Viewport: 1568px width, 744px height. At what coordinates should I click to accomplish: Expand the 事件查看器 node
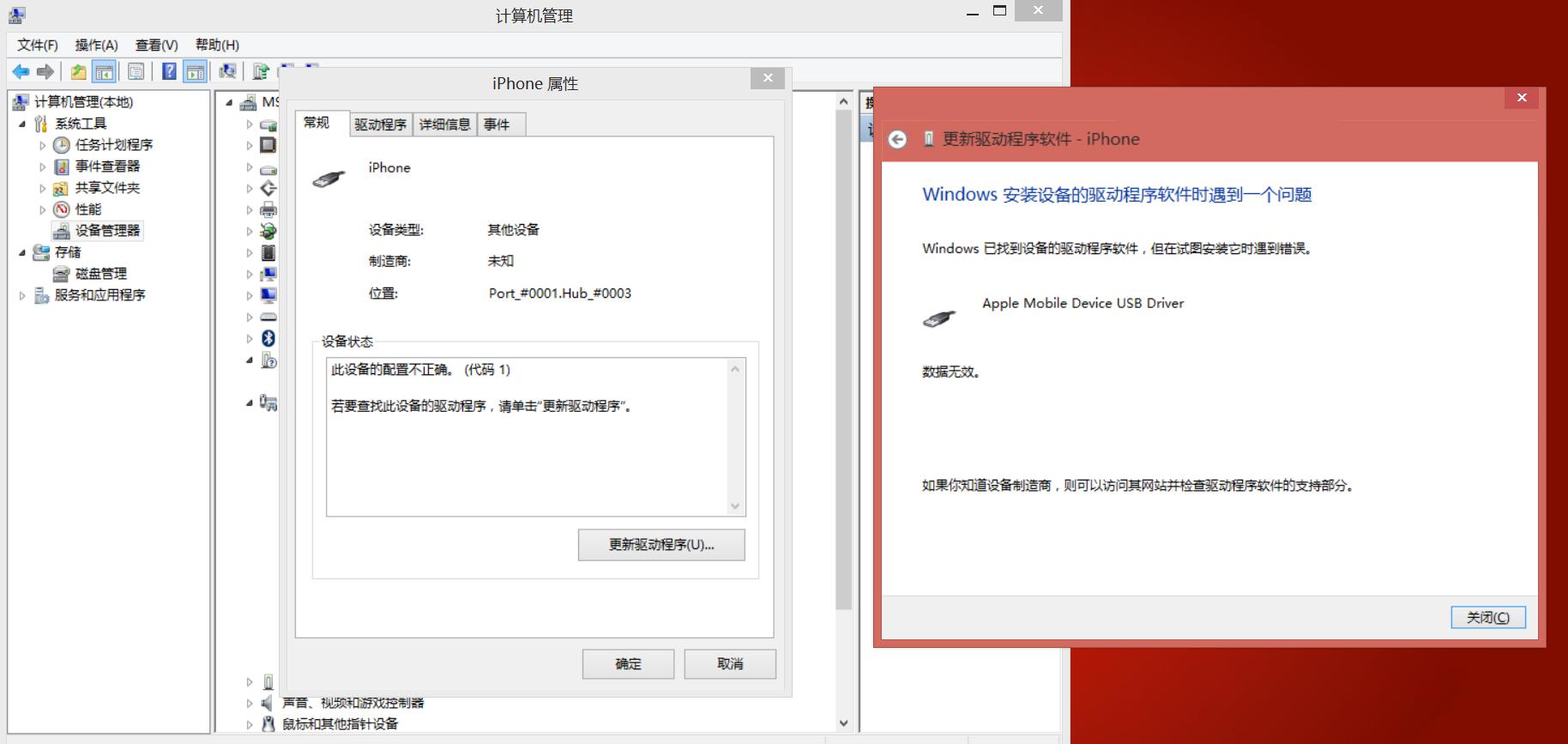(x=43, y=166)
